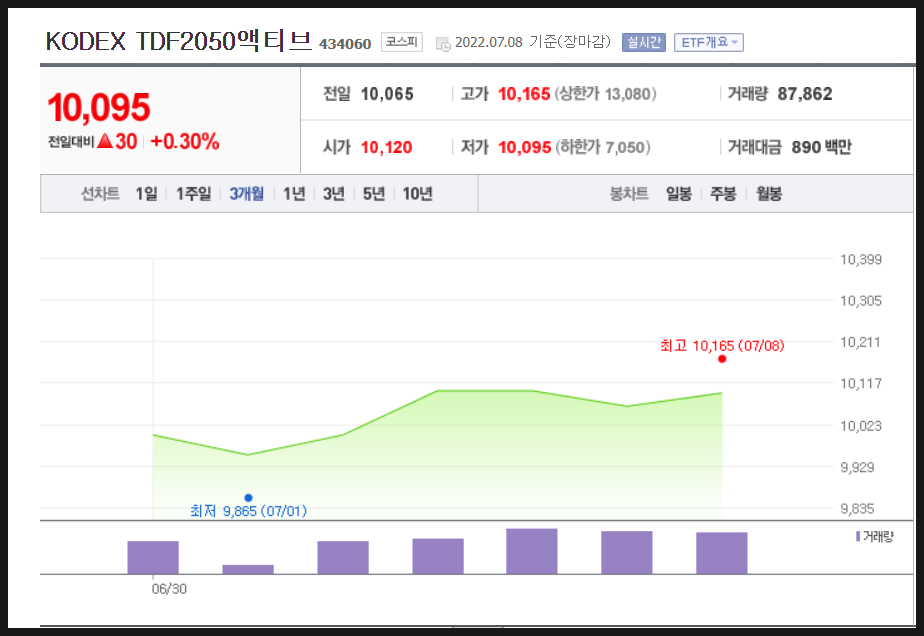Screen dimensions: 924x636
Task: Click the 10,399 price axis label
Action: tap(860, 259)
